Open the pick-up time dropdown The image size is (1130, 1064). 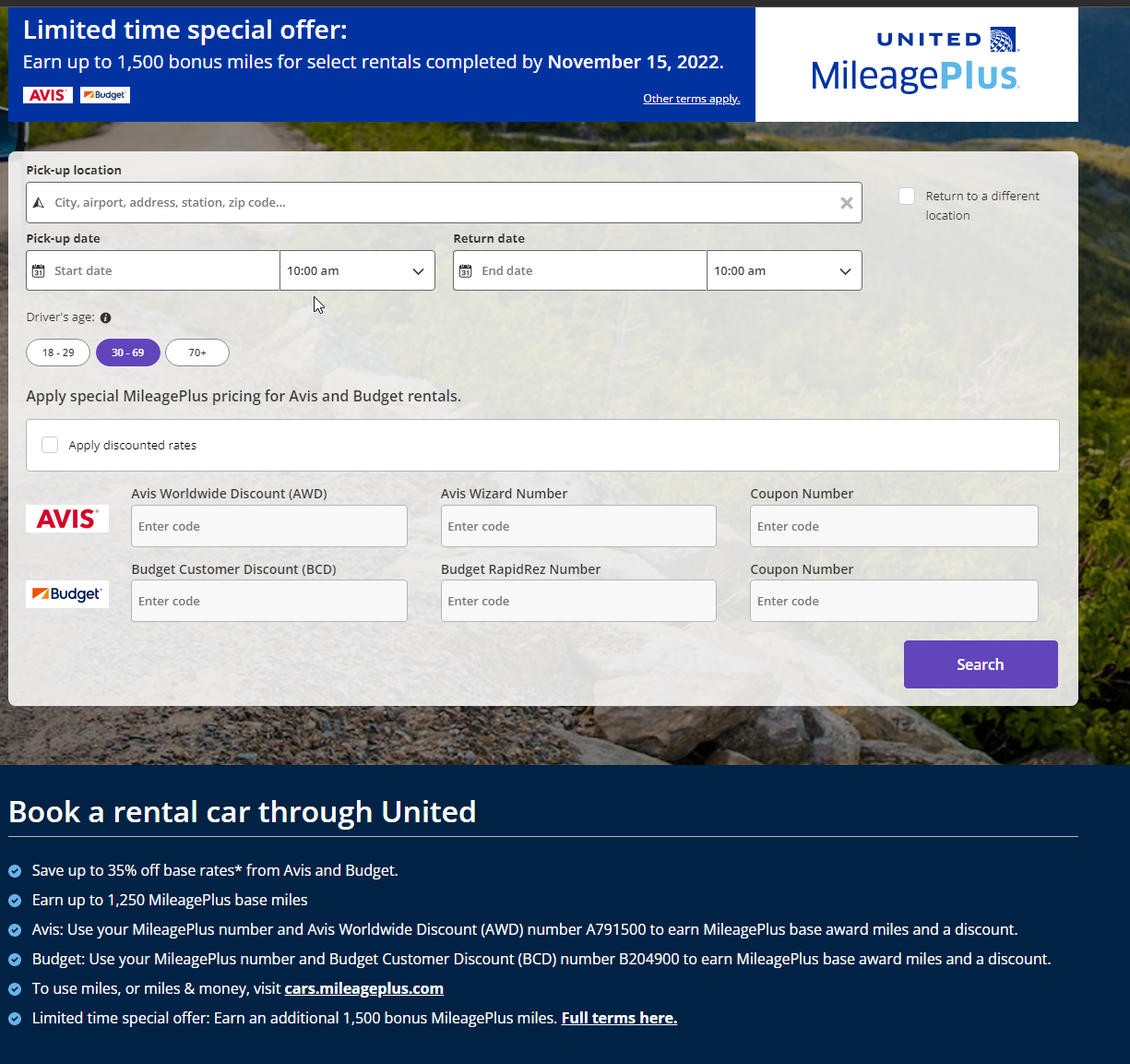[358, 270]
